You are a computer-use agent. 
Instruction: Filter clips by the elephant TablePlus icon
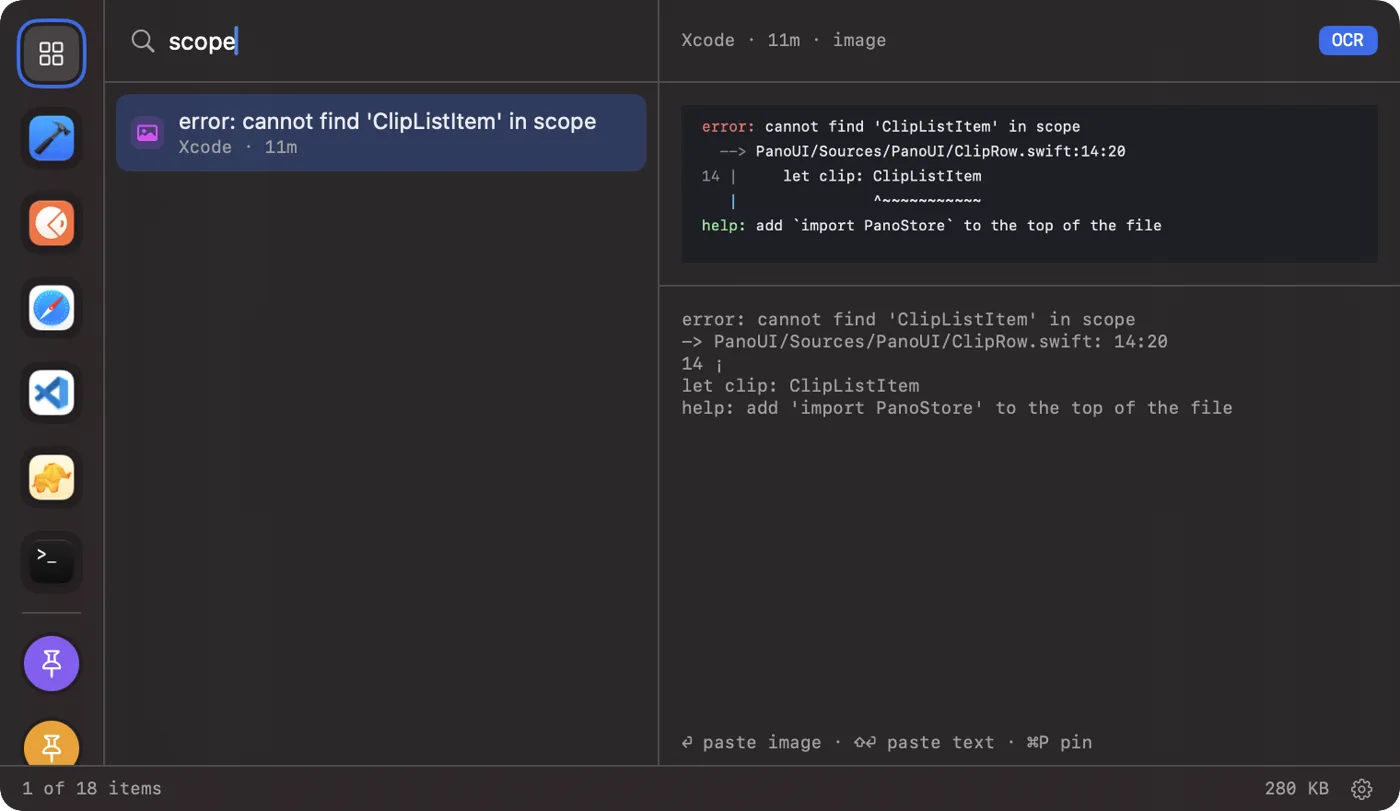pyautogui.click(x=51, y=478)
